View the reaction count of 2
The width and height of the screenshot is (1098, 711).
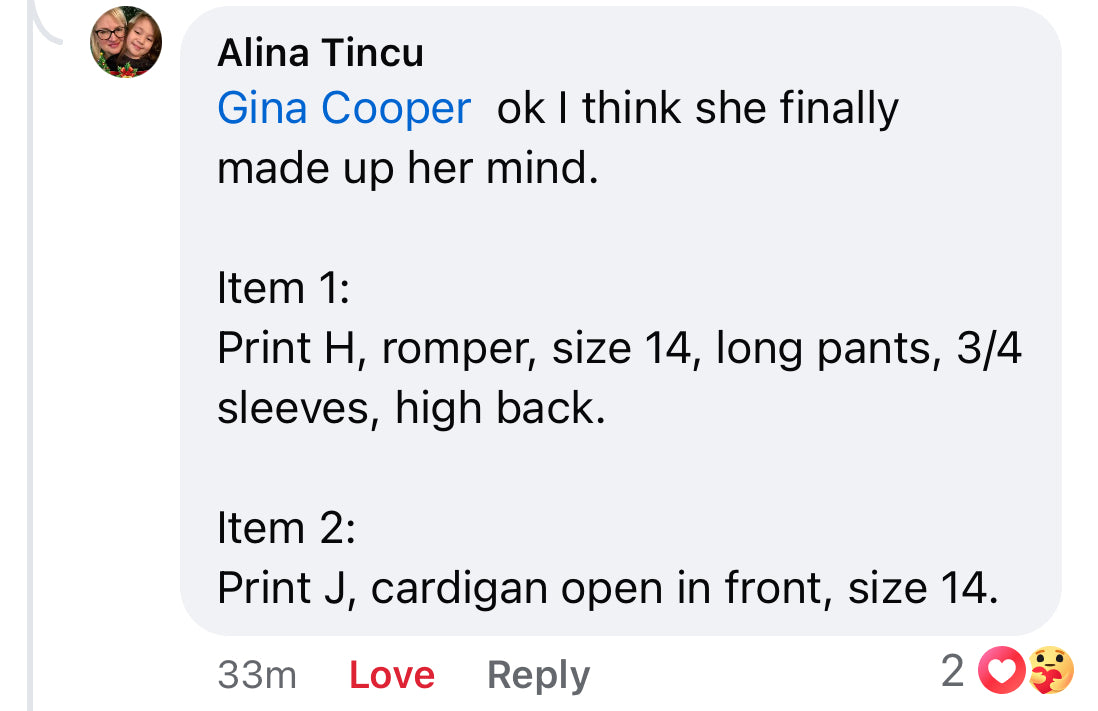pyautogui.click(x=952, y=672)
